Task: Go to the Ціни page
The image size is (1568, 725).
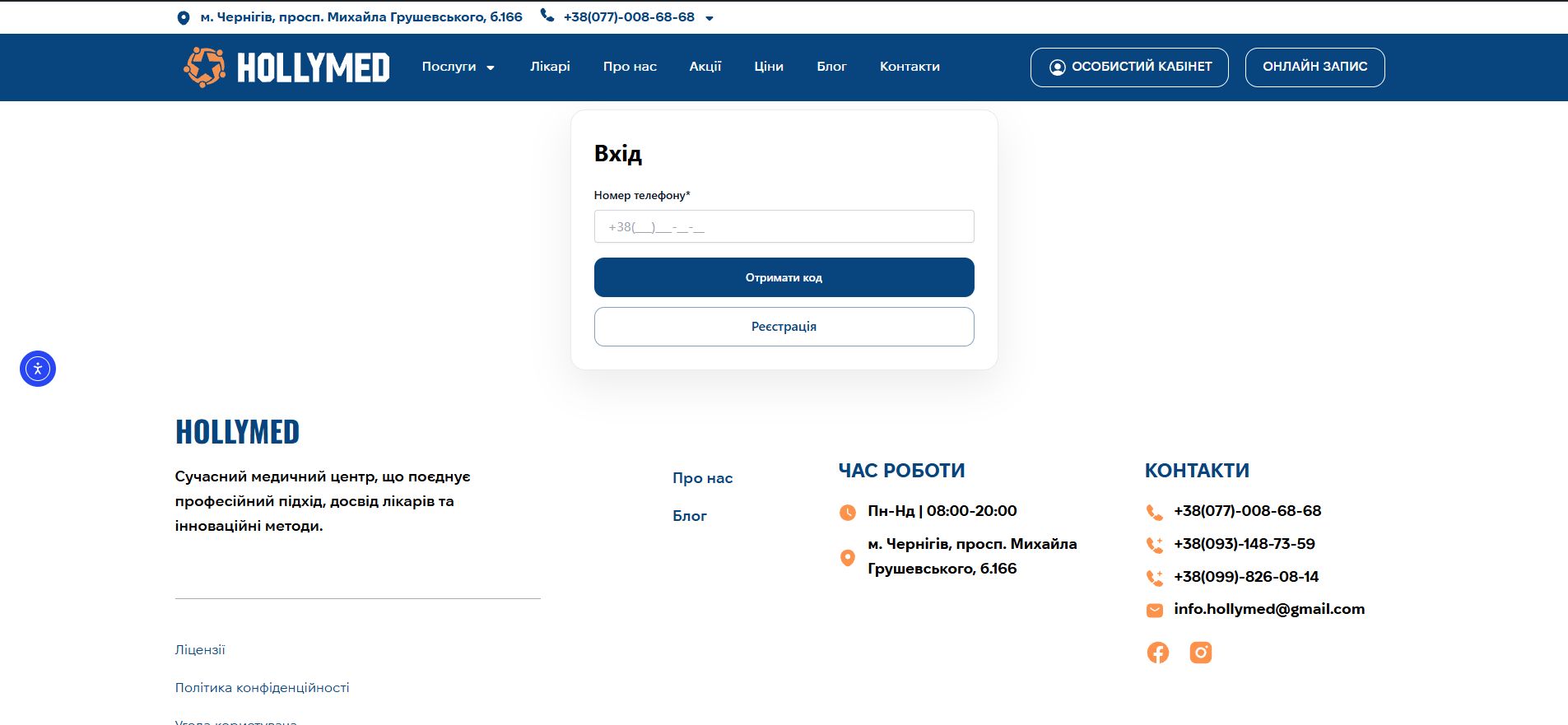Action: pos(768,67)
